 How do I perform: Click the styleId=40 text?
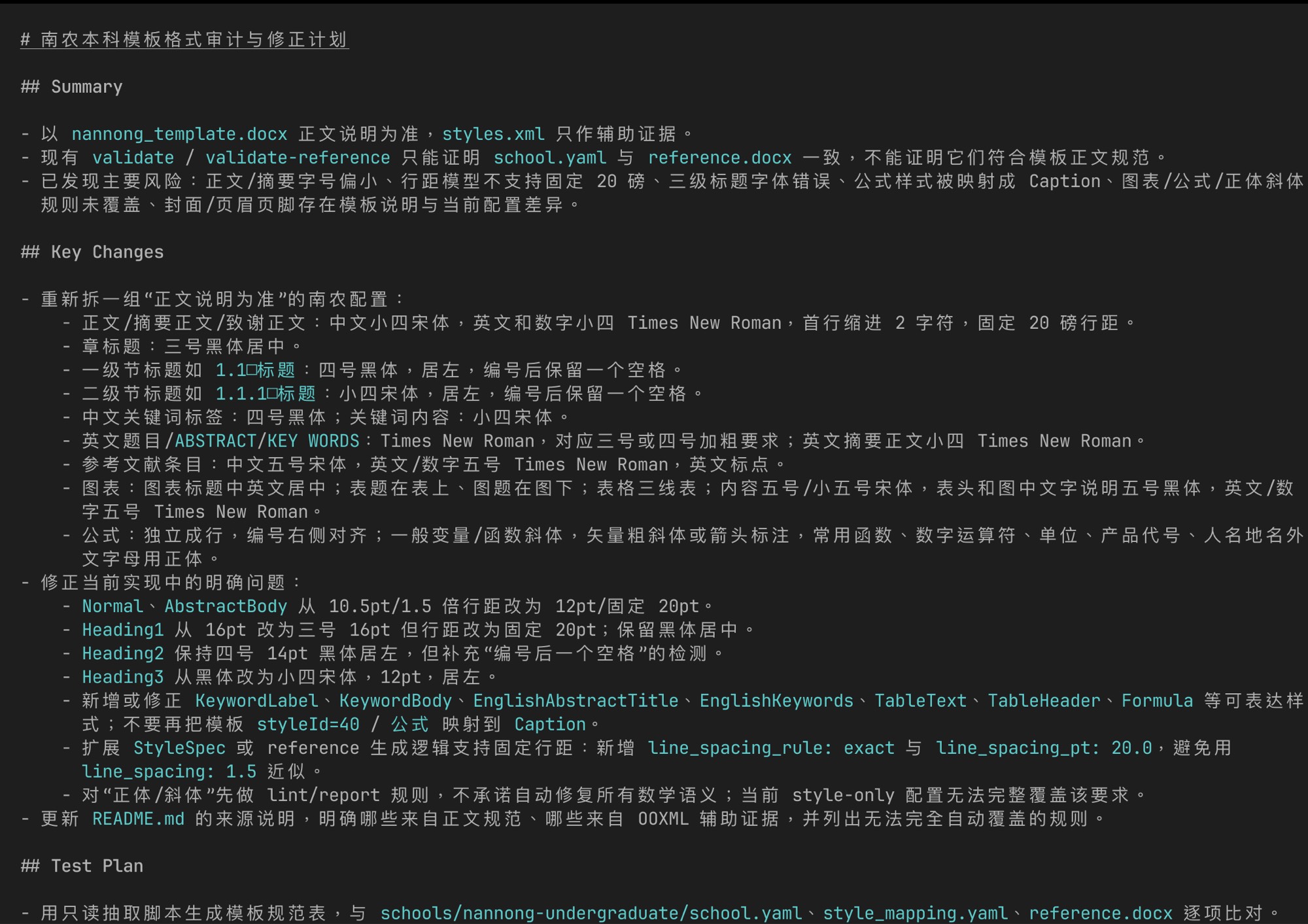click(x=308, y=724)
